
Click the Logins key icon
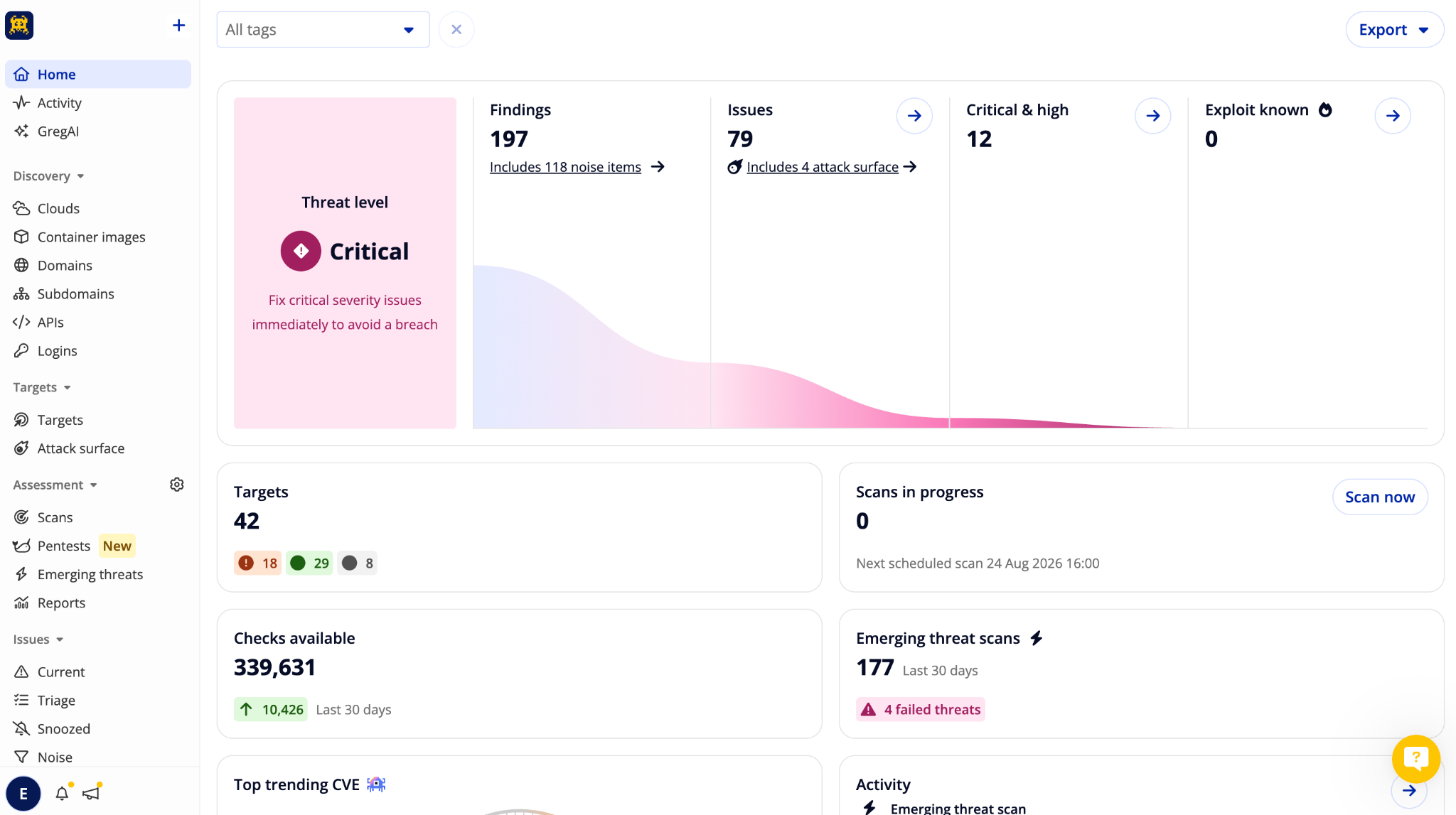(21, 350)
